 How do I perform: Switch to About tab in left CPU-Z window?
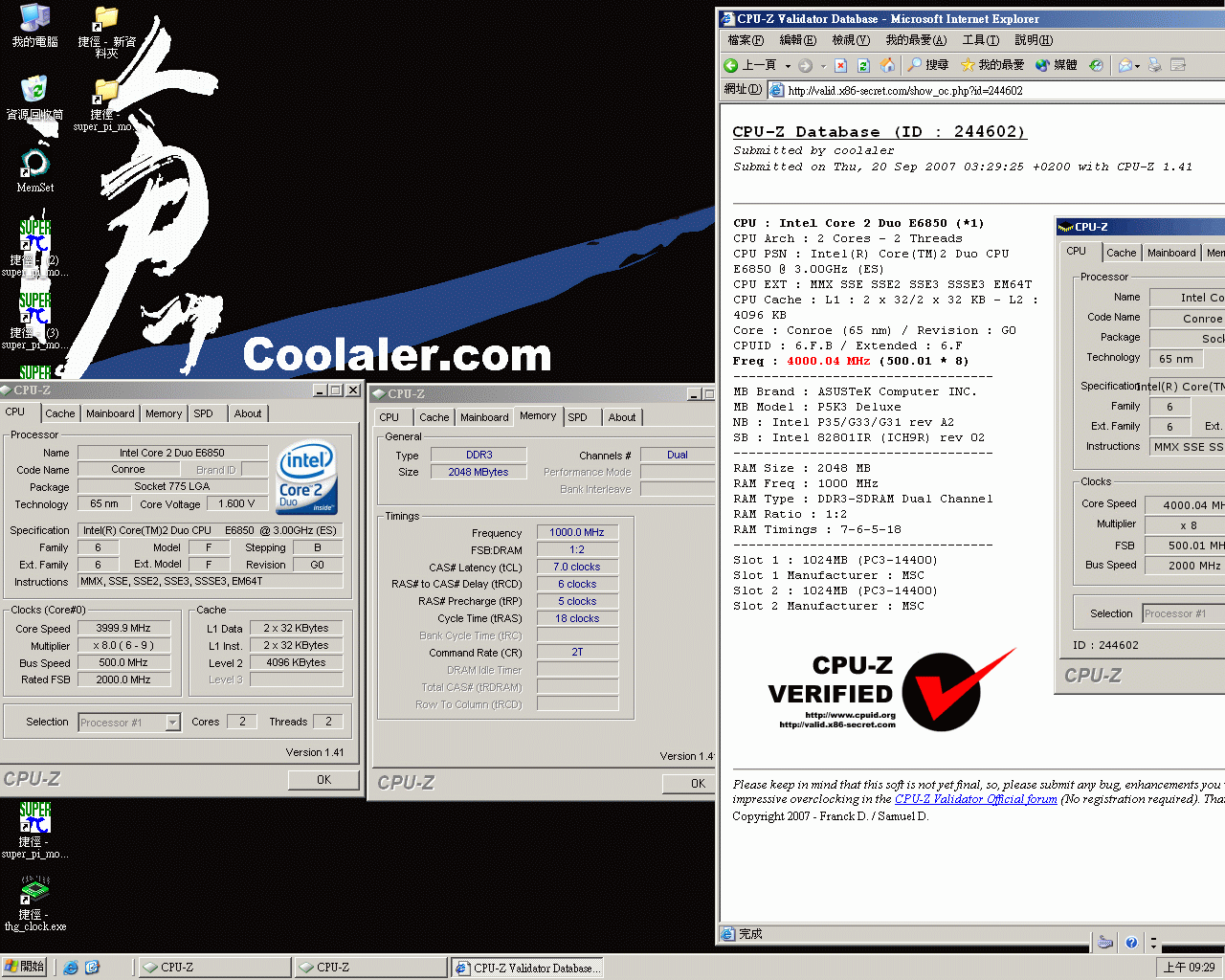248,413
